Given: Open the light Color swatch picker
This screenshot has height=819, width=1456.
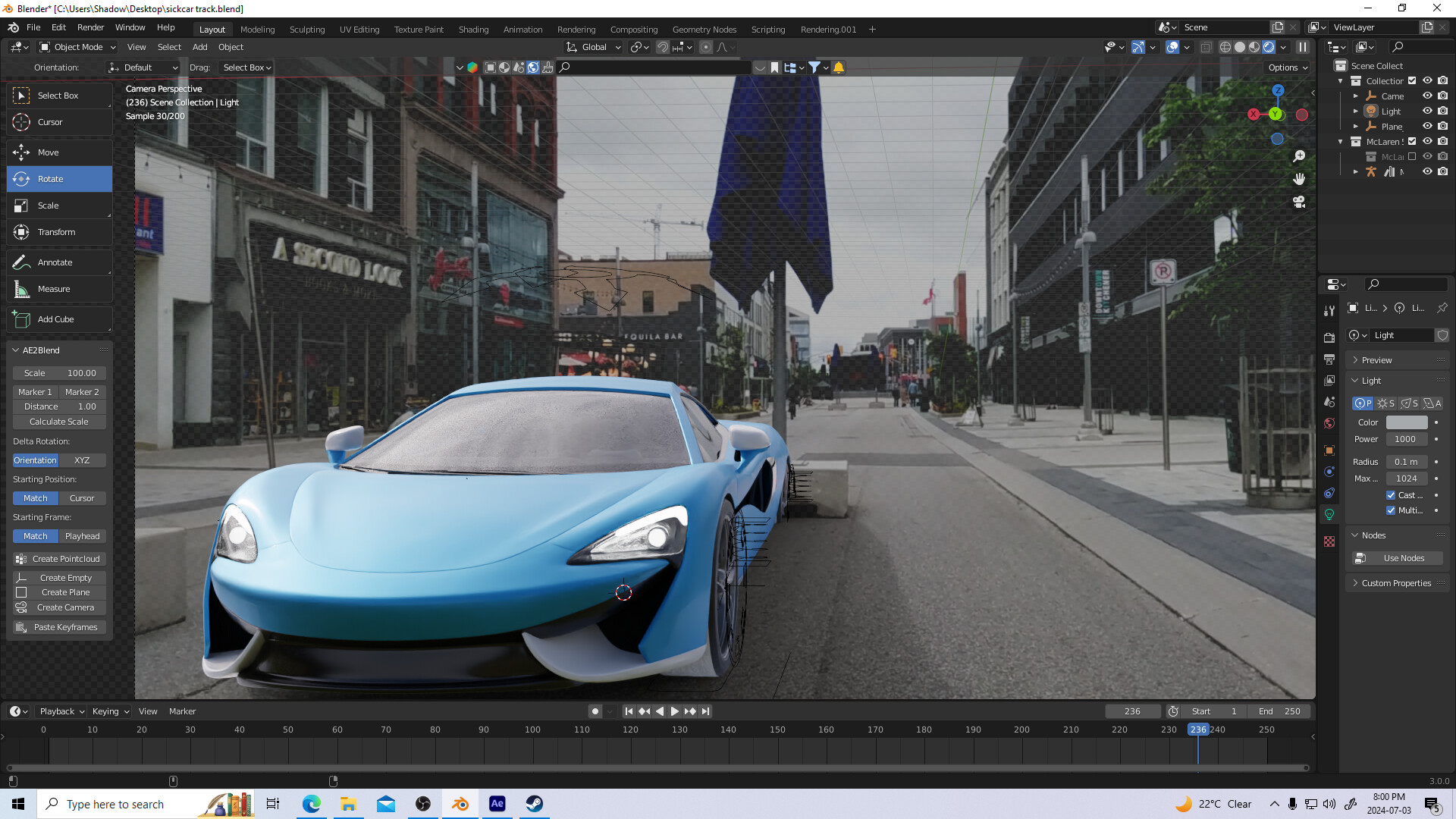Looking at the screenshot, I should coord(1406,422).
